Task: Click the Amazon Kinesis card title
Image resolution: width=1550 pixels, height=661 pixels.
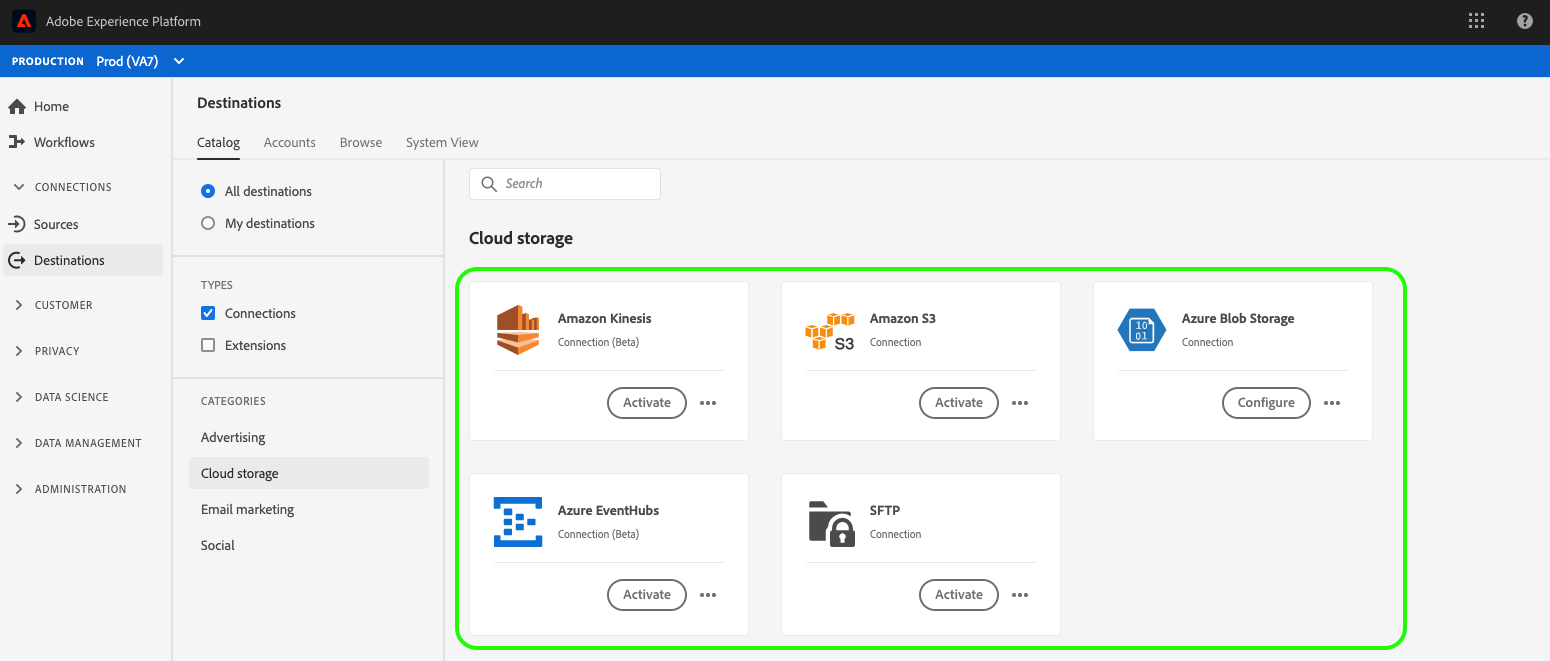Action: click(605, 319)
